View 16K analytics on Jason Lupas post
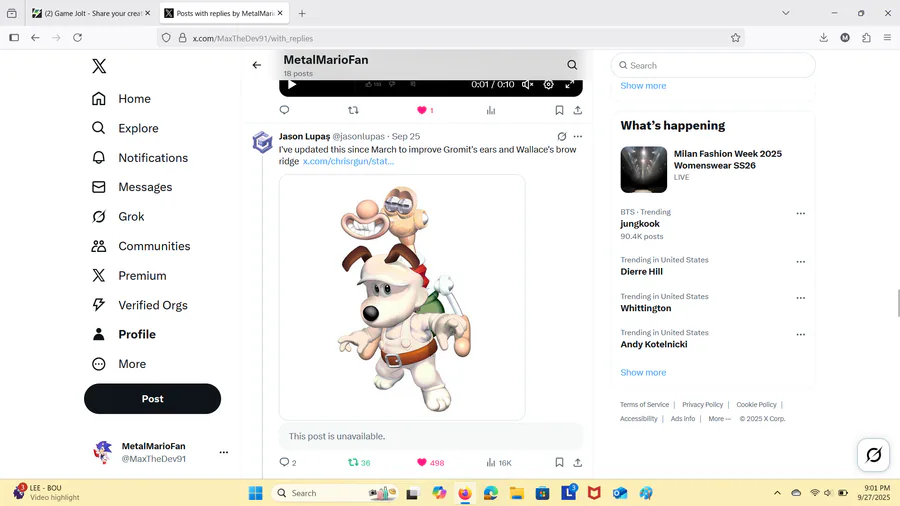900x506 pixels. point(498,462)
